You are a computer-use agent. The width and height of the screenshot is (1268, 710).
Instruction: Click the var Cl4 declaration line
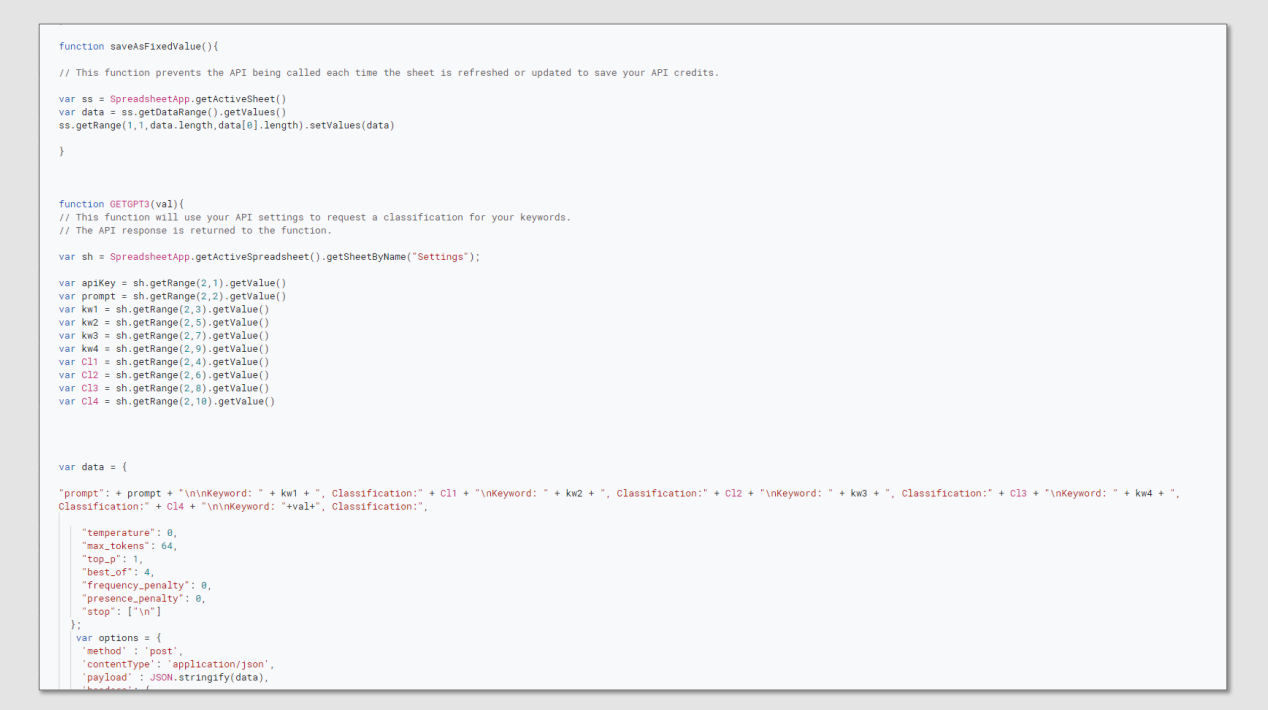click(166, 401)
